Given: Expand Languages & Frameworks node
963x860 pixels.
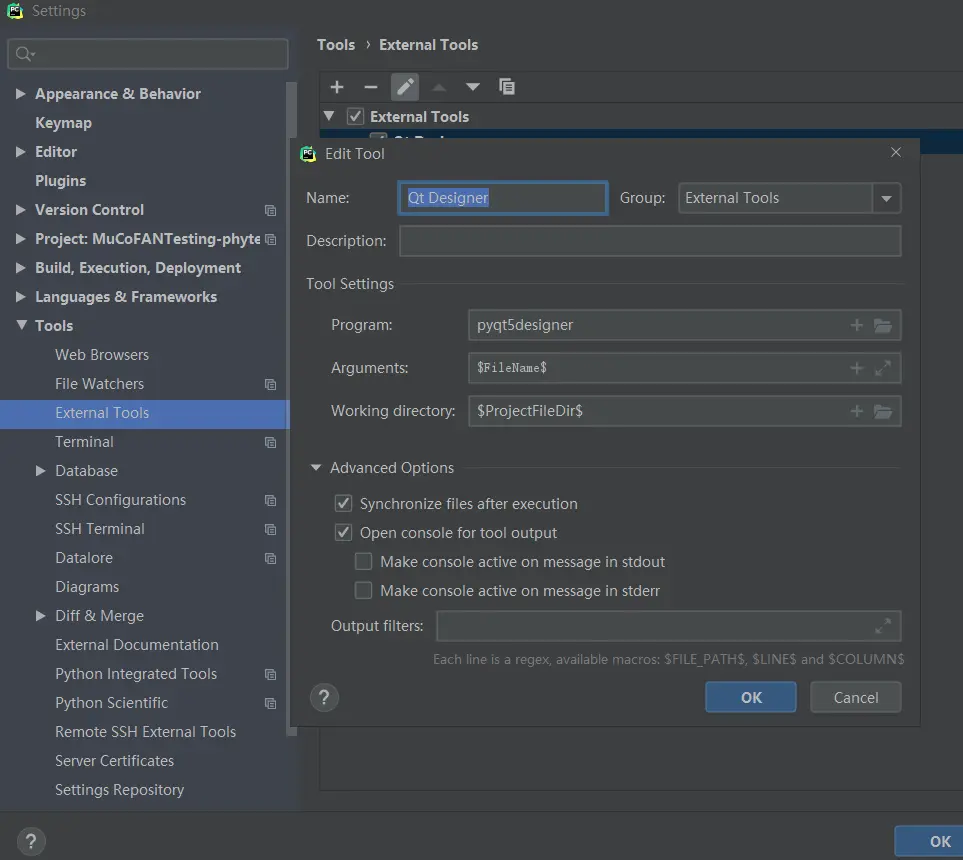Looking at the screenshot, I should click(x=20, y=297).
